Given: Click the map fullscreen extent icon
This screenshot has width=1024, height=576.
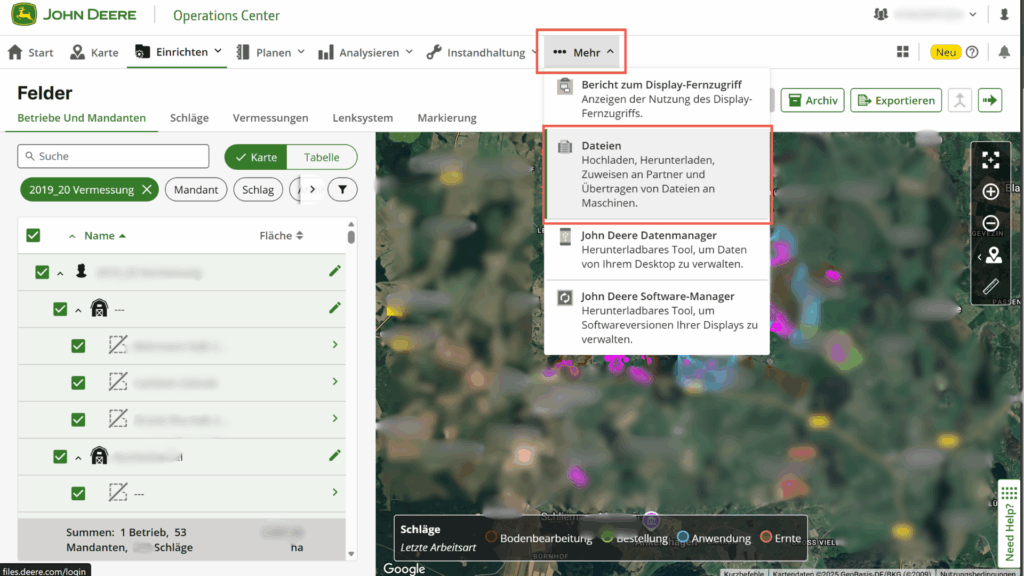Looking at the screenshot, I should click(x=990, y=160).
